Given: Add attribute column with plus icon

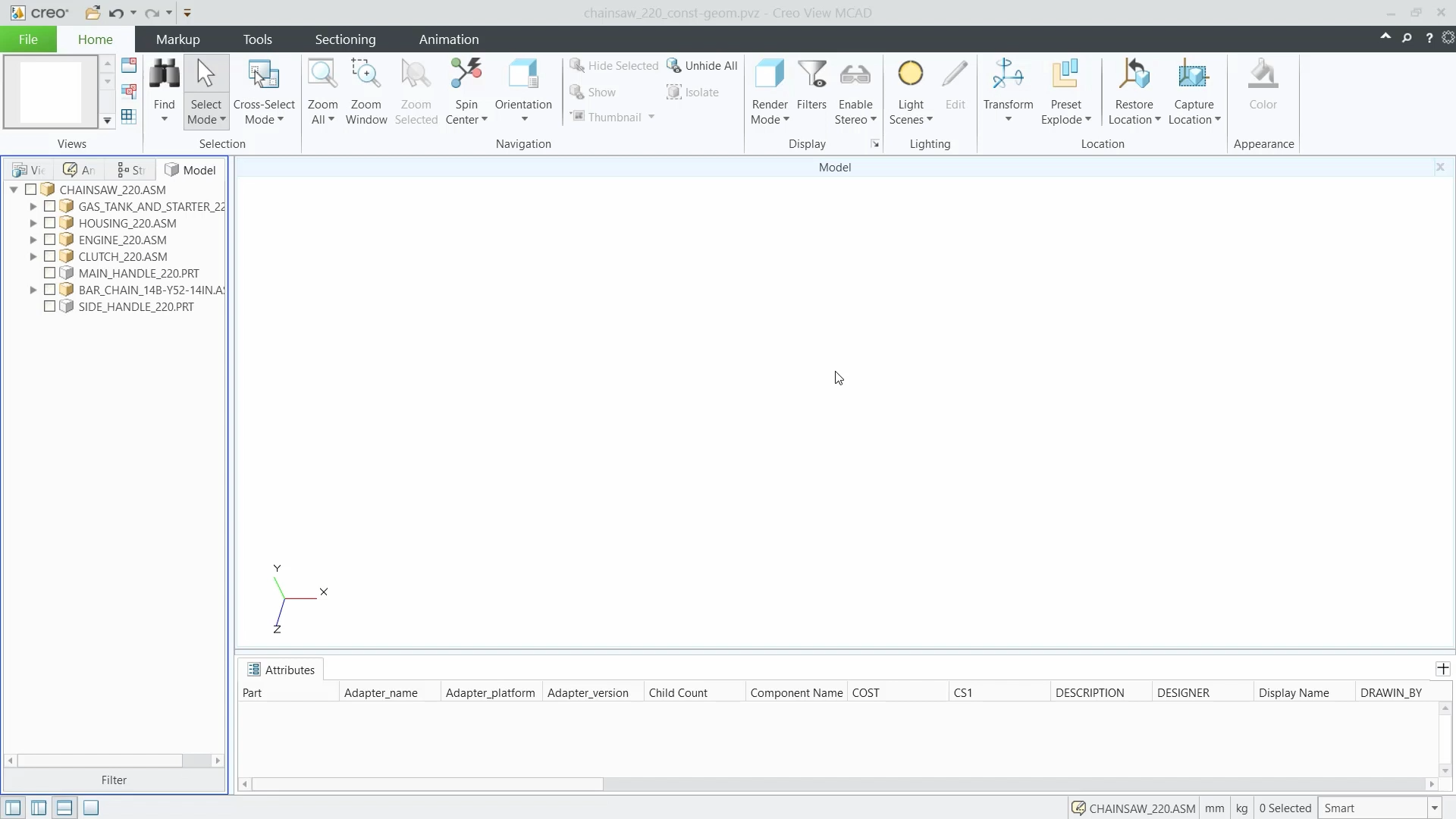Looking at the screenshot, I should click(x=1442, y=669).
